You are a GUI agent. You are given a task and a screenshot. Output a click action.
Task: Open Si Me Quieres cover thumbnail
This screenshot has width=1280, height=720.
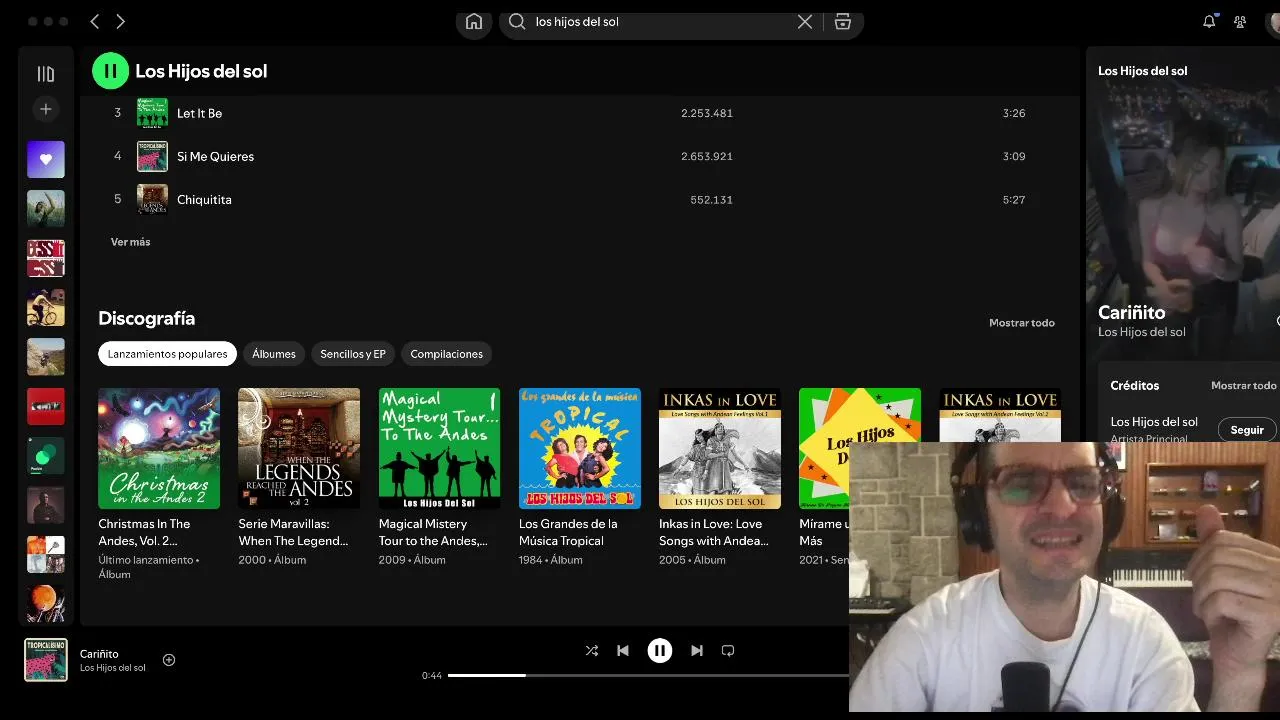tap(152, 156)
